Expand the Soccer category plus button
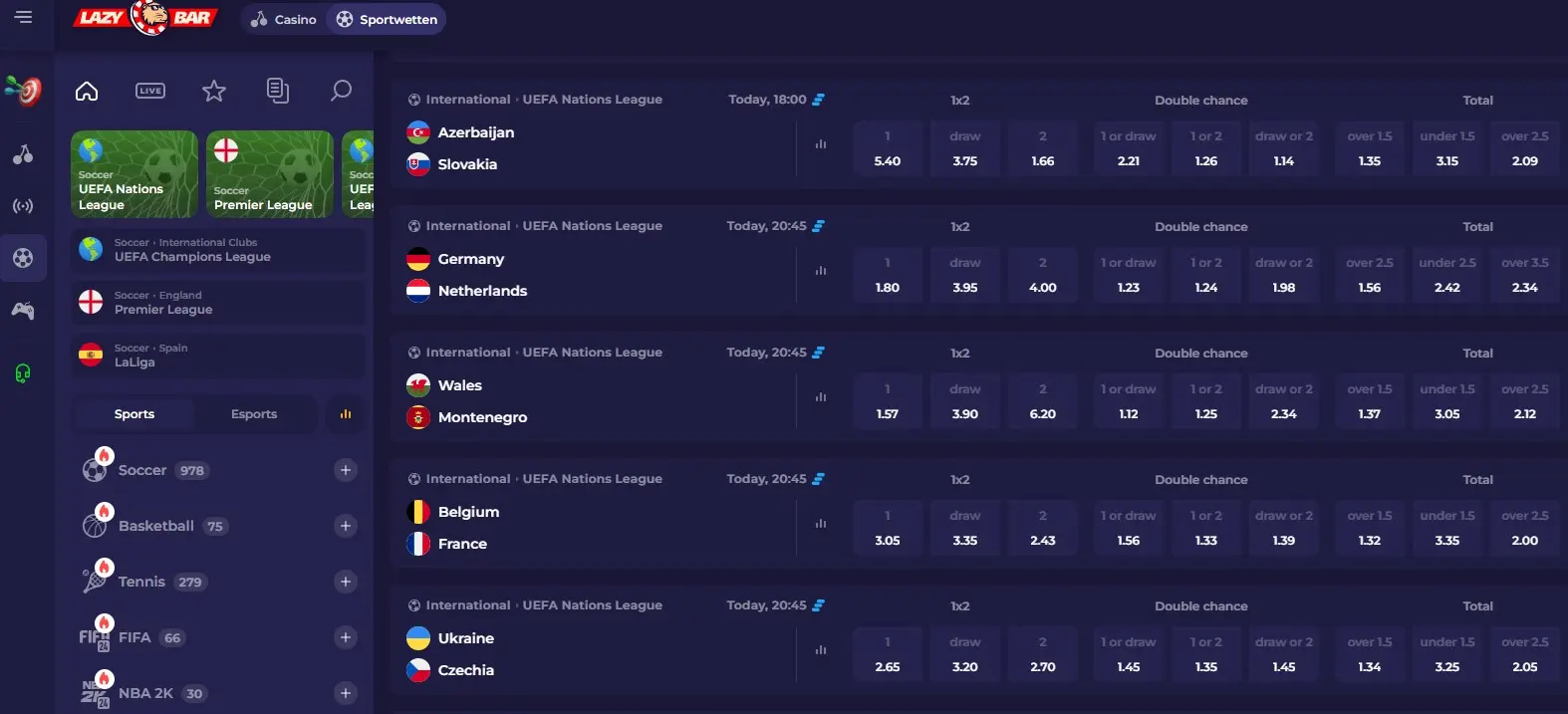The width and height of the screenshot is (1568, 714). [x=346, y=470]
